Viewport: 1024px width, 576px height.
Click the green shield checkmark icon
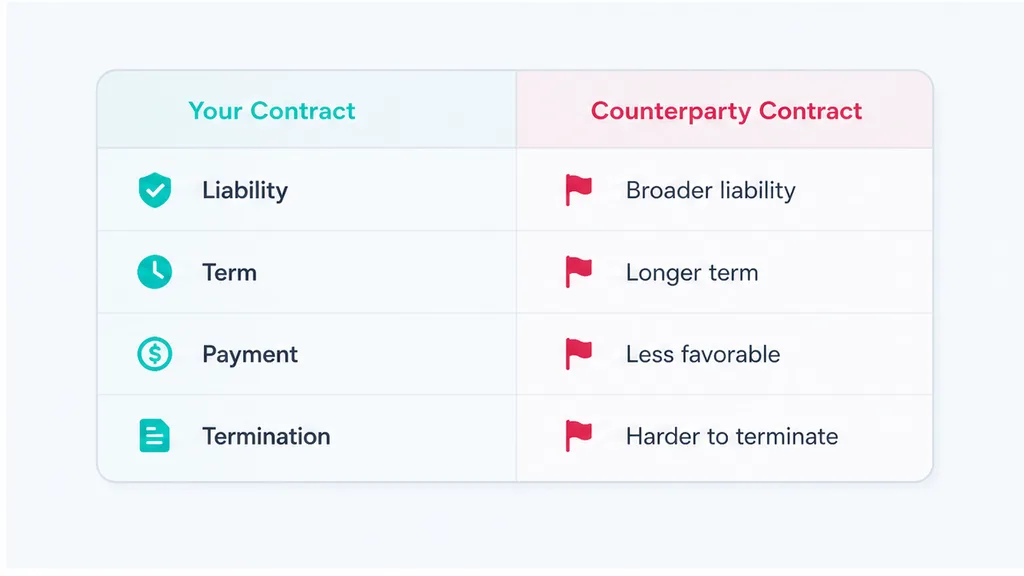coord(155,190)
